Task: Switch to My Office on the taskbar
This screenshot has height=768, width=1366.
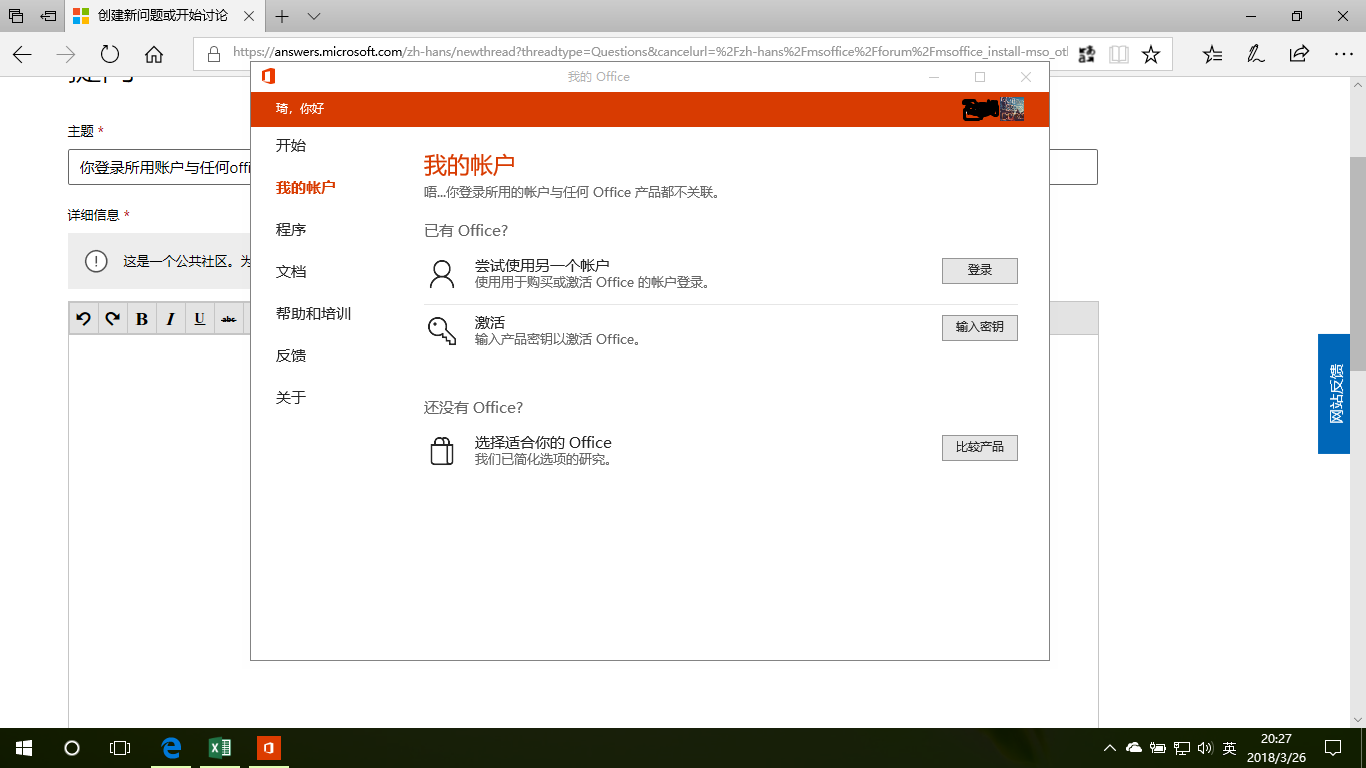Action: click(x=268, y=748)
